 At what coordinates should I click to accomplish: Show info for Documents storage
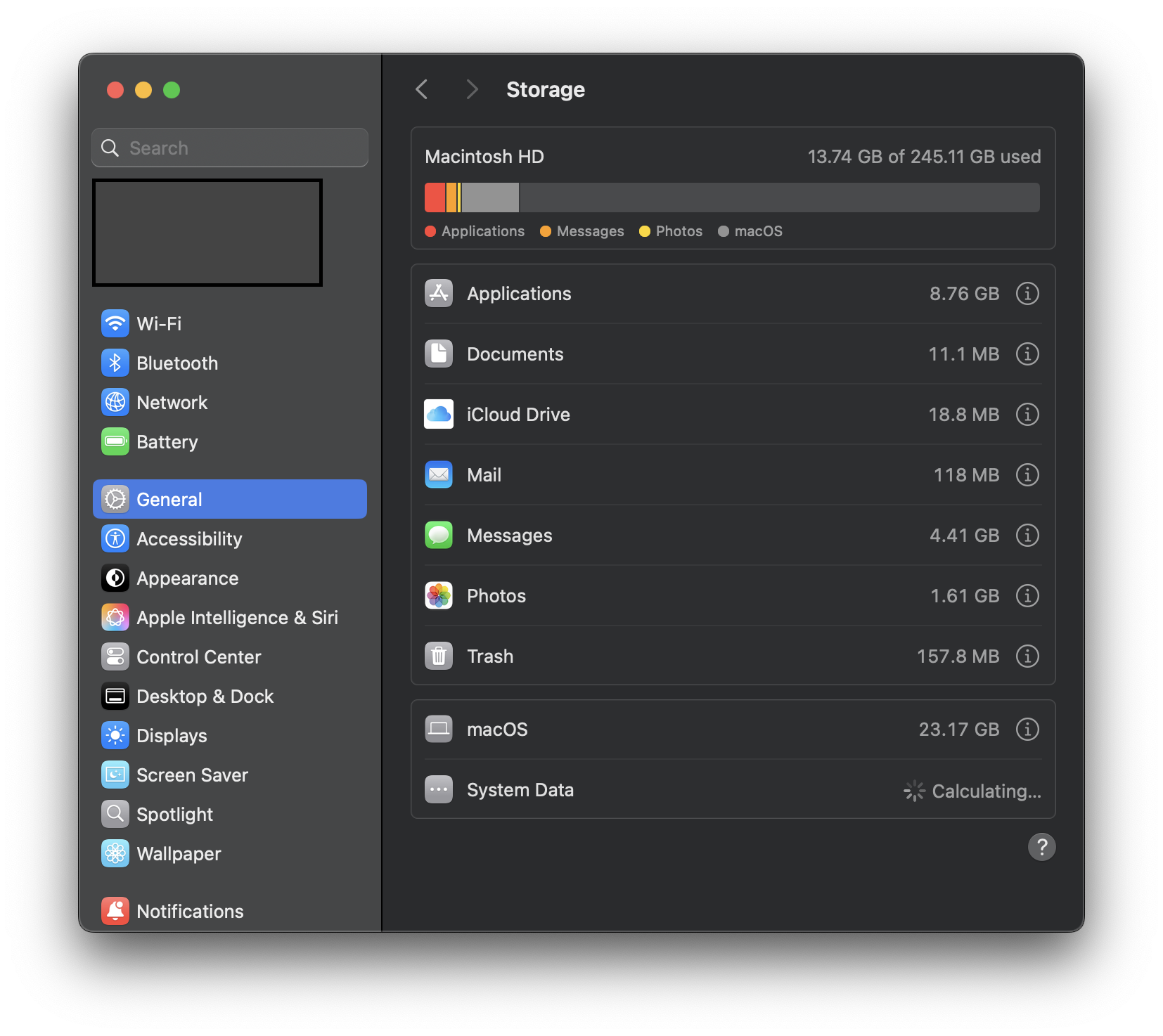click(x=1027, y=354)
